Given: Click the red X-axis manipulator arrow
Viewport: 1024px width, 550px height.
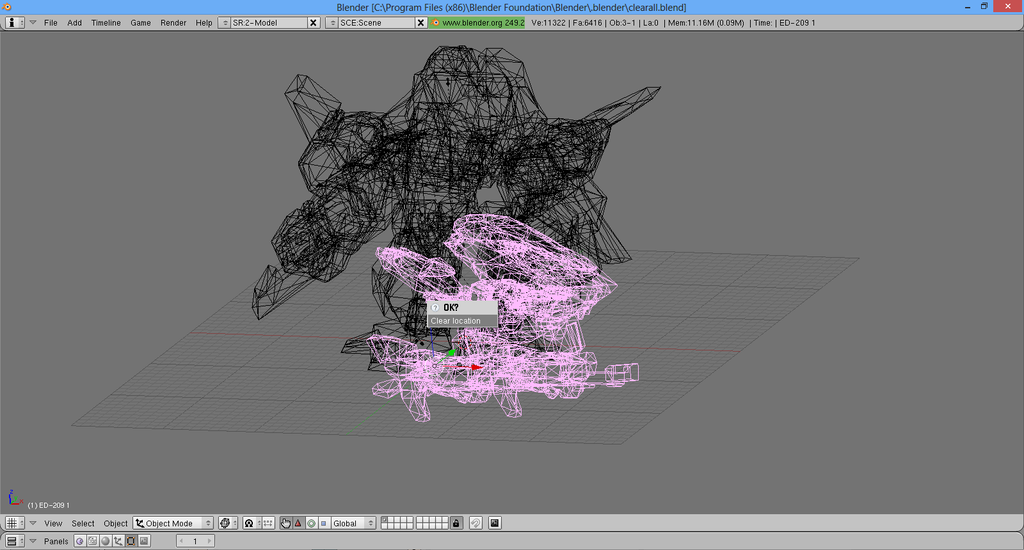Looking at the screenshot, I should coord(476,367).
